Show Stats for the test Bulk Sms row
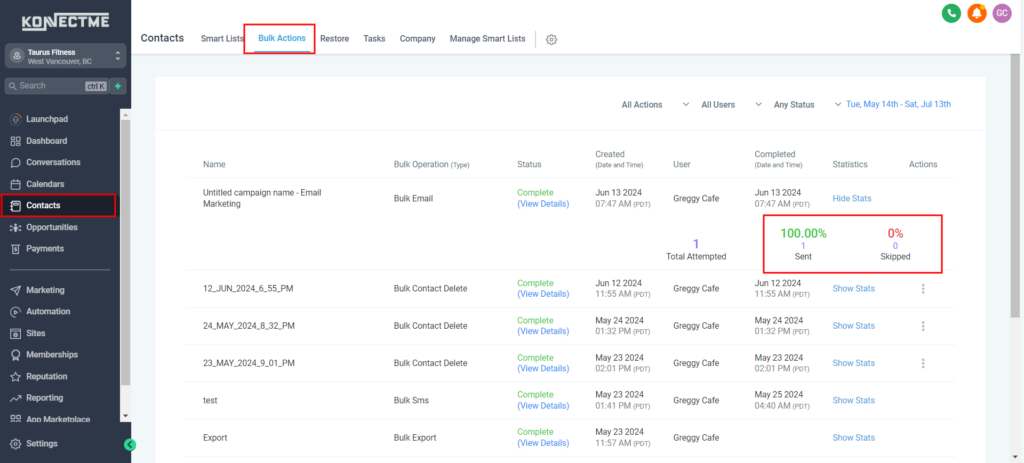 point(854,400)
